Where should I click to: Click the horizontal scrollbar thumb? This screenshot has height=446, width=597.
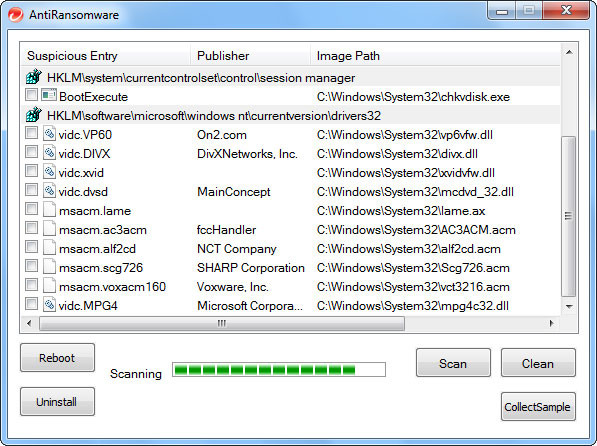click(222, 324)
